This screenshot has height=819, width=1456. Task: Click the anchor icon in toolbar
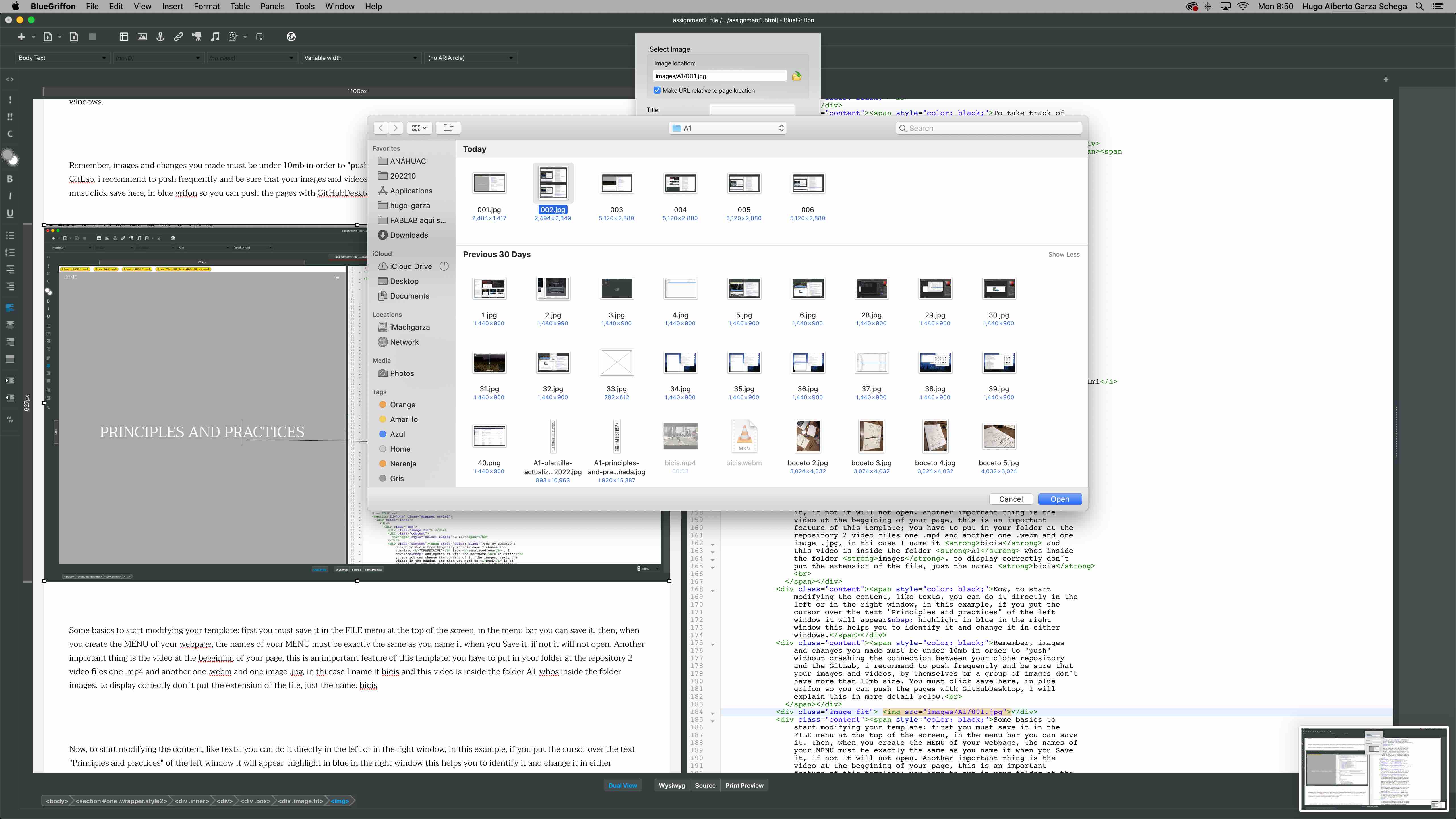(x=160, y=37)
